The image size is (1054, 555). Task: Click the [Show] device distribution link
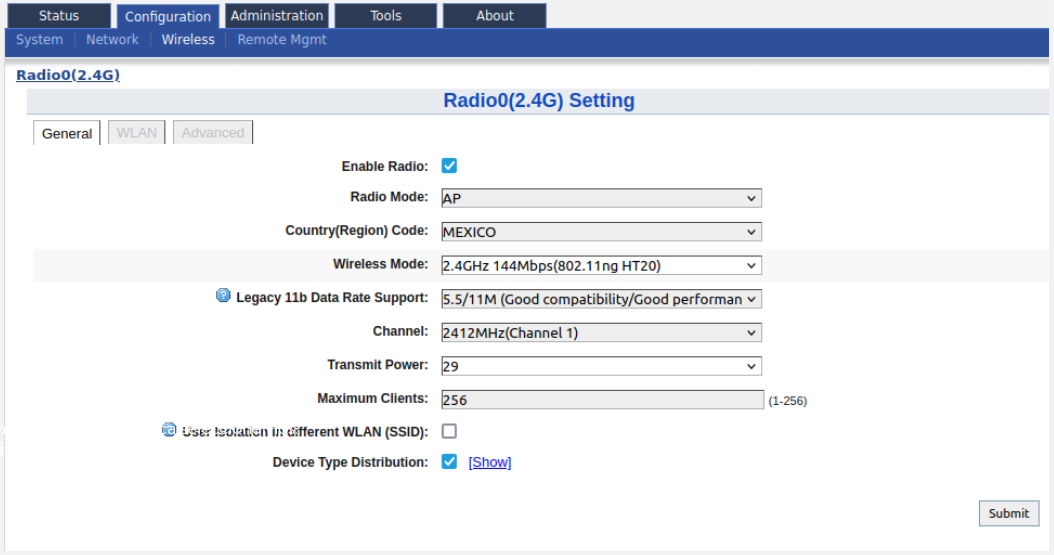coord(489,462)
